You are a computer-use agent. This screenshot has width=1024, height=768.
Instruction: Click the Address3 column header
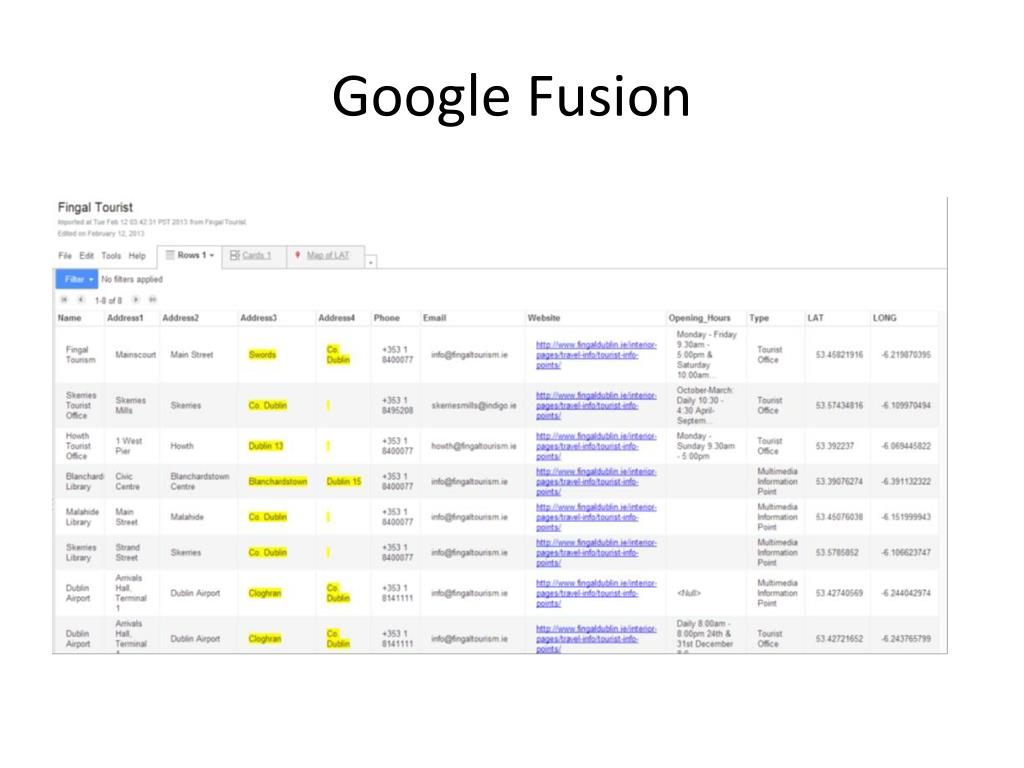[259, 318]
